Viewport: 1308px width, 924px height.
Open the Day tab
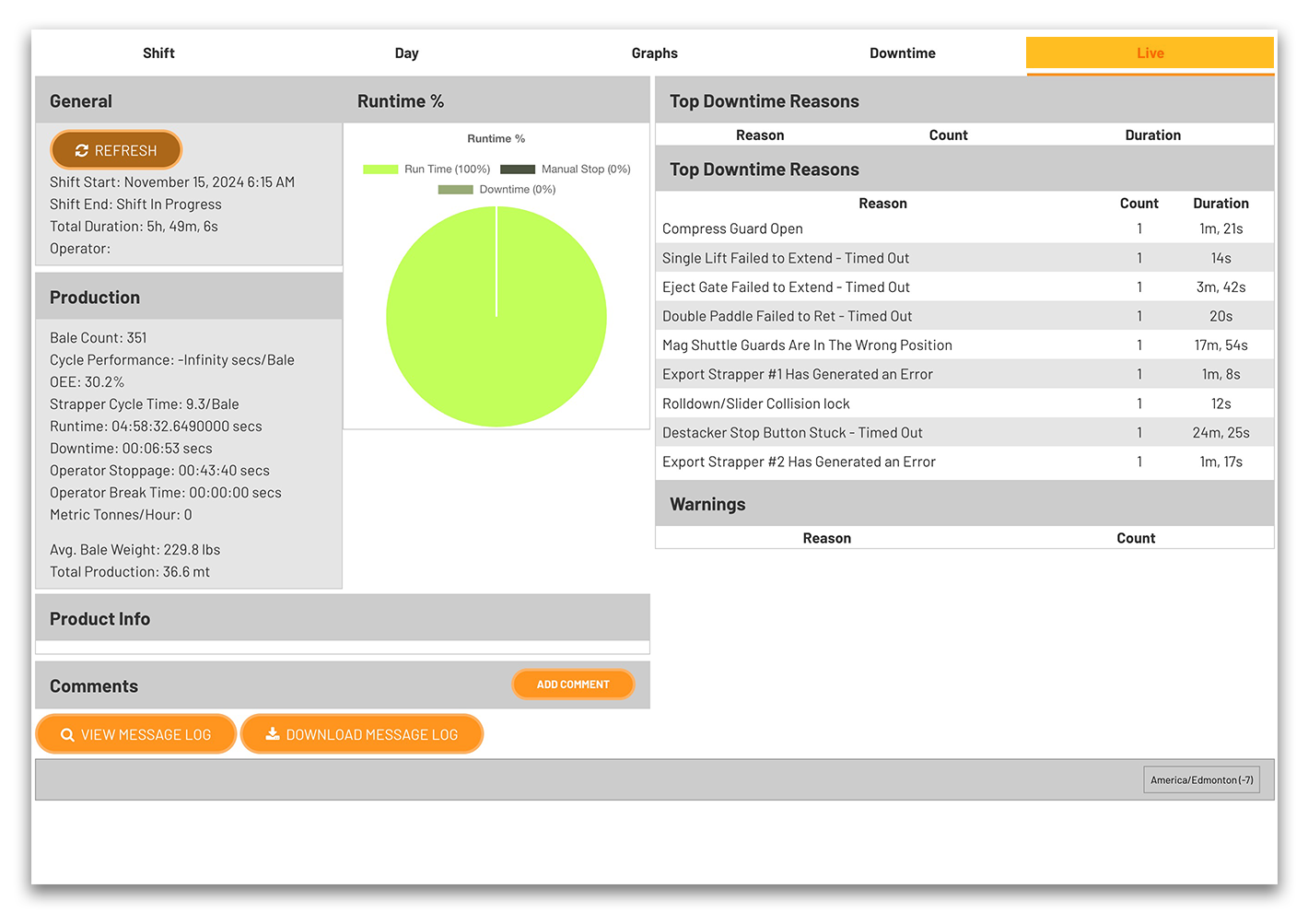point(406,53)
